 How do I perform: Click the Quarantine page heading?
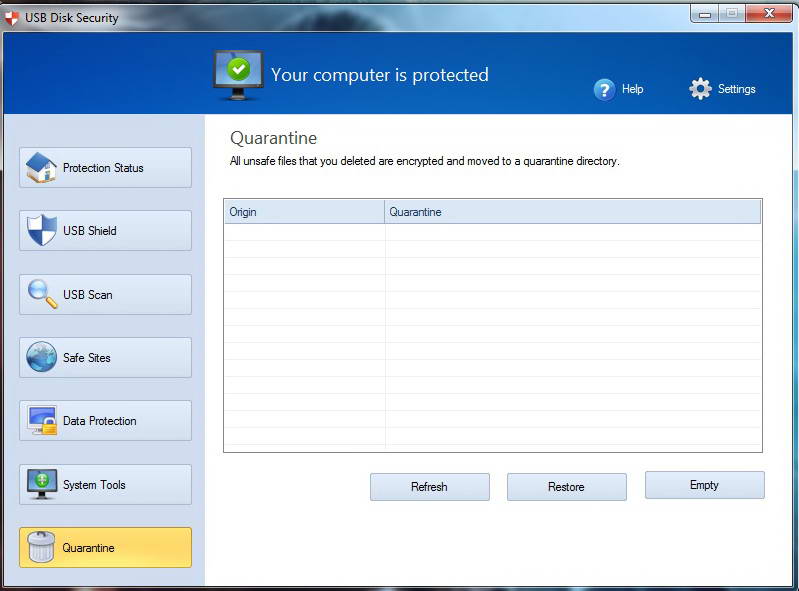274,138
